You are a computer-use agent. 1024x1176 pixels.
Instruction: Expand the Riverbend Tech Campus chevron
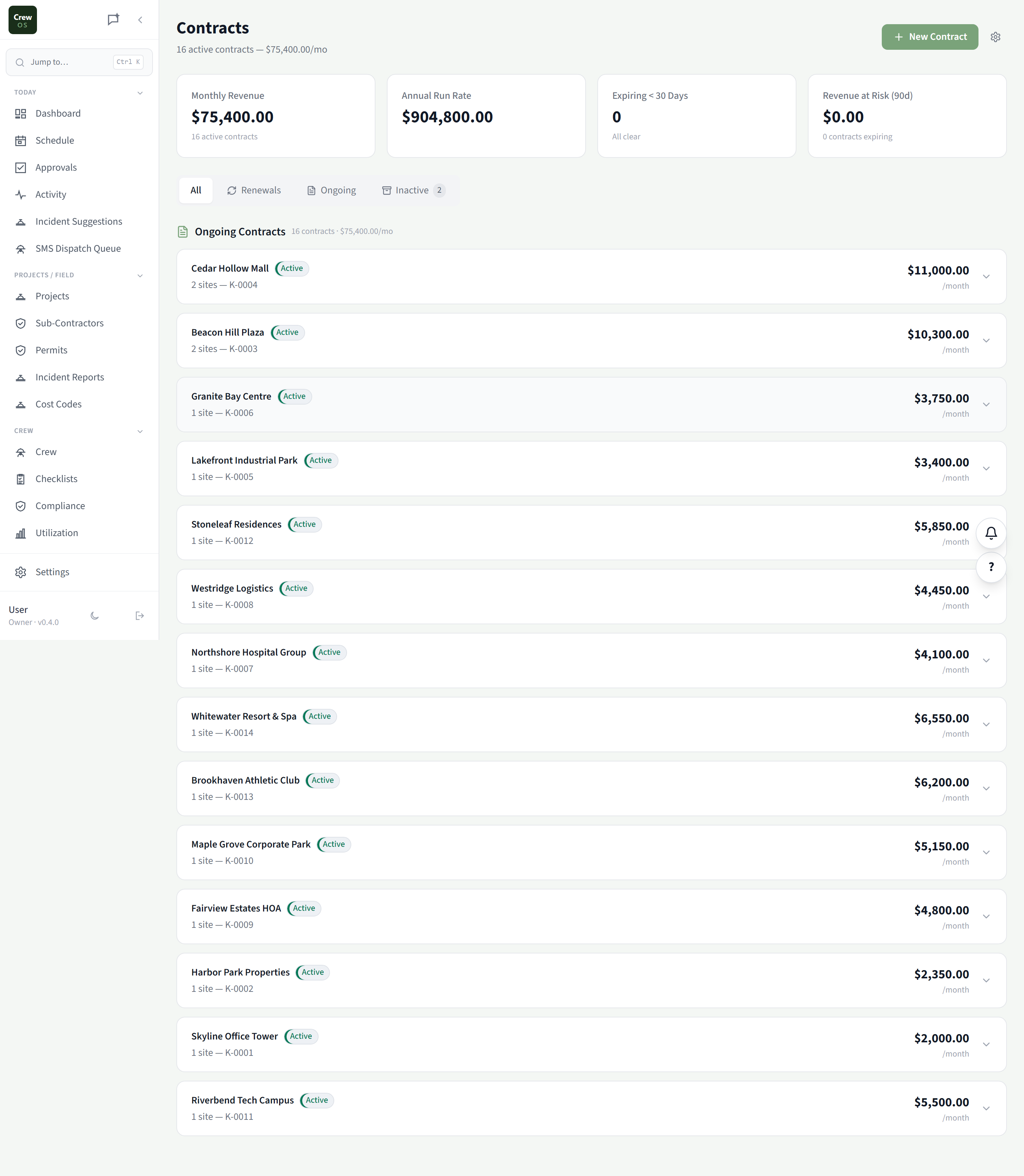(986, 1108)
